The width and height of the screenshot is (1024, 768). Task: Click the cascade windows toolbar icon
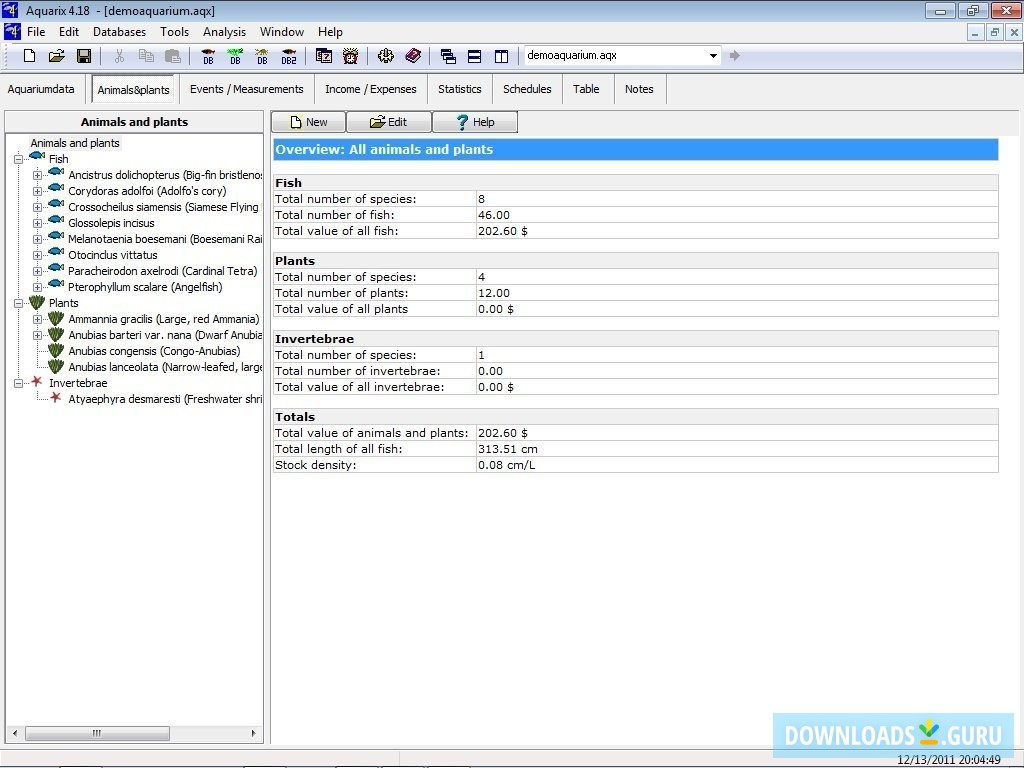point(448,56)
